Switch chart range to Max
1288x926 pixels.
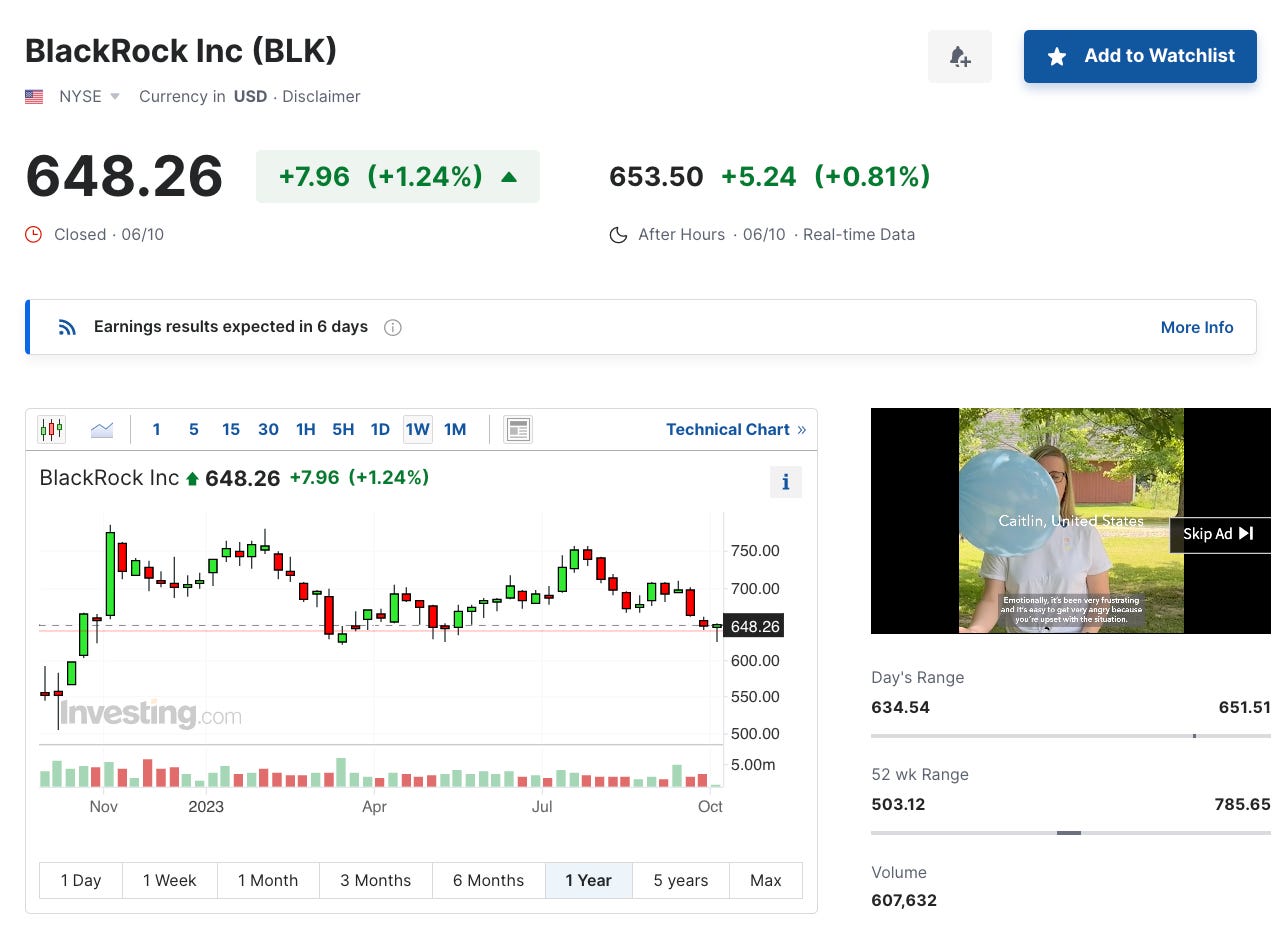pyautogui.click(x=766, y=880)
